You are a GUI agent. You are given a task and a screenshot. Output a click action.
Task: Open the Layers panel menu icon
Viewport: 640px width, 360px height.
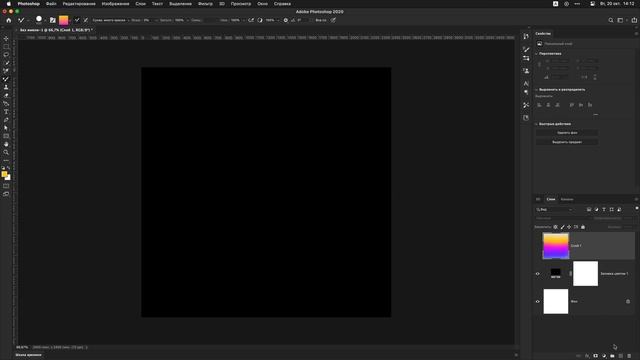click(636, 199)
